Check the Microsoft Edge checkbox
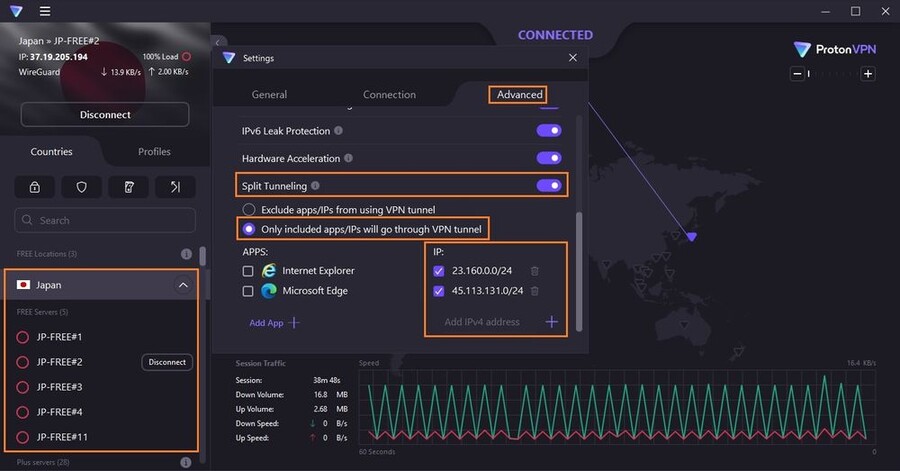Image resolution: width=900 pixels, height=471 pixels. click(248, 291)
